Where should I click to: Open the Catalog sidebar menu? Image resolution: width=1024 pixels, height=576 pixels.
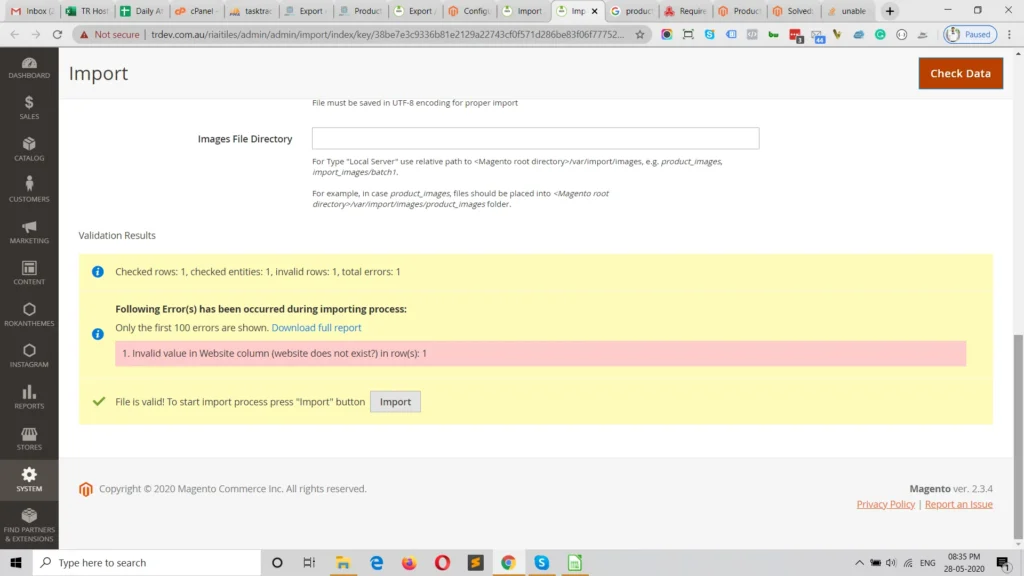click(x=29, y=149)
